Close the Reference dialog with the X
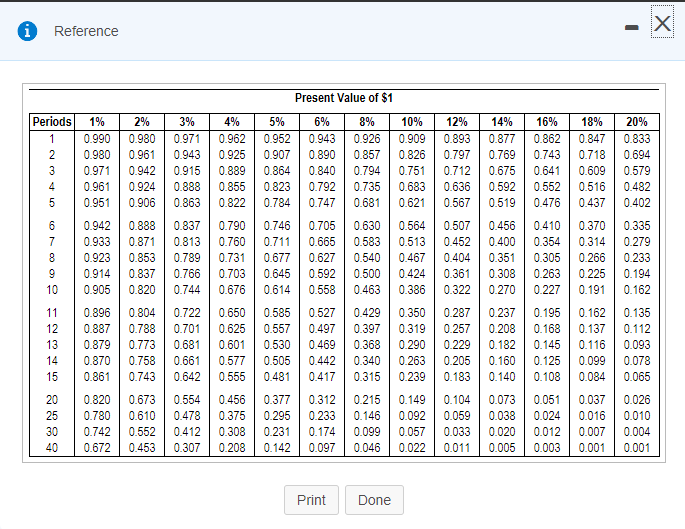Image resolution: width=685 pixels, height=529 pixels. click(662, 23)
